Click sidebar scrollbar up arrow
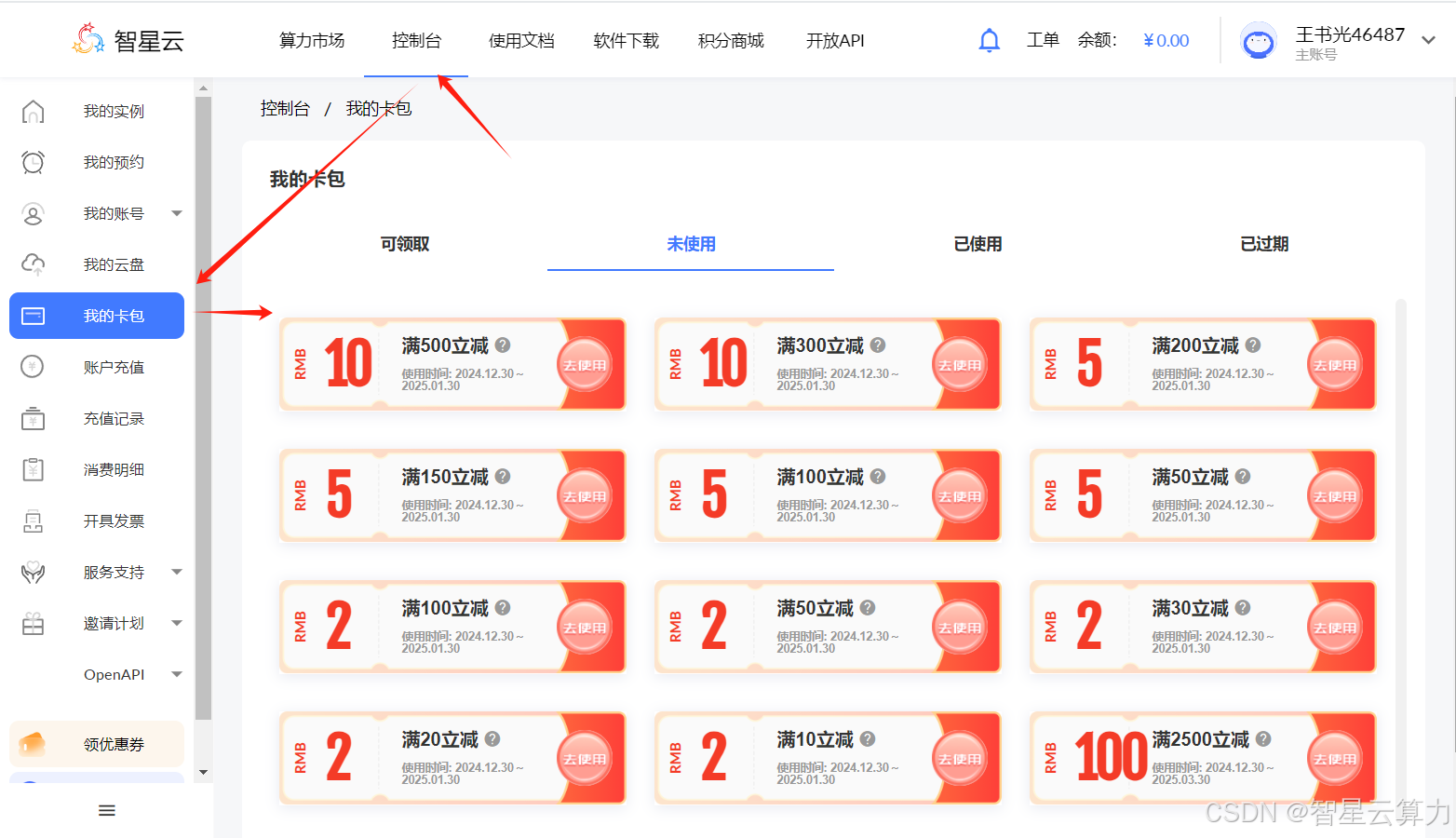 (203, 88)
